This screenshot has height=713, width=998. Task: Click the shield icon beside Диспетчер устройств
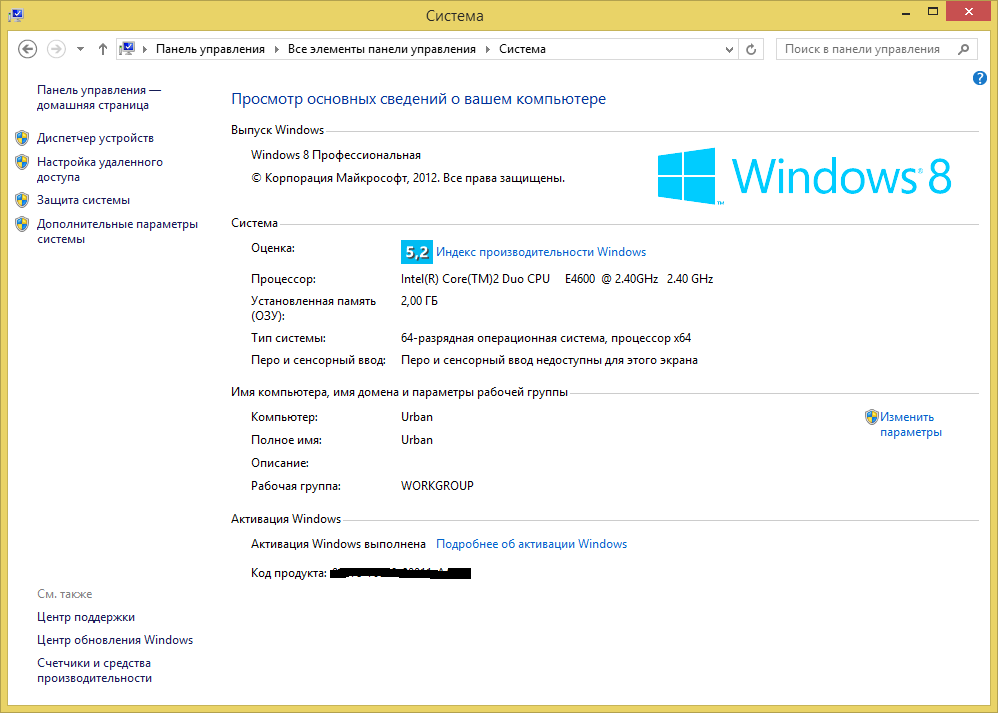pos(22,138)
